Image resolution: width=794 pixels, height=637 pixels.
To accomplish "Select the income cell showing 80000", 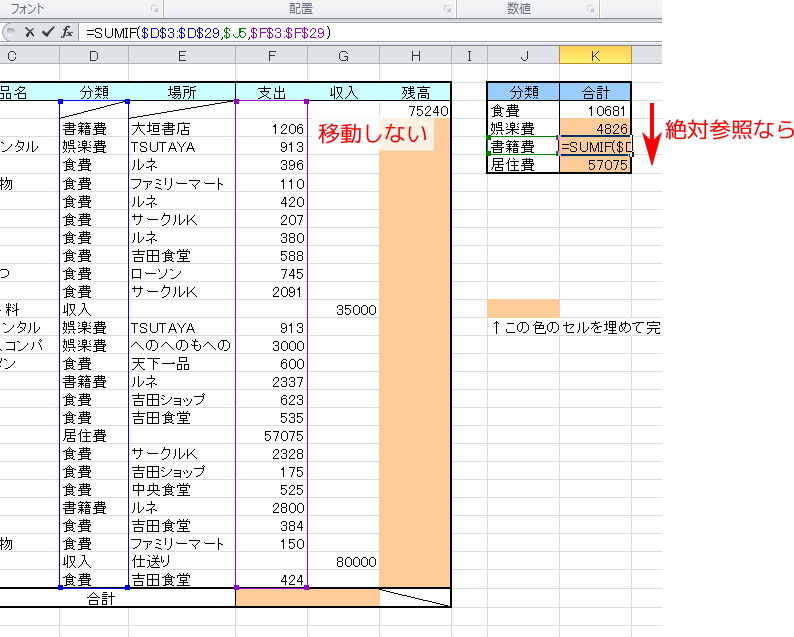I will [x=343, y=562].
